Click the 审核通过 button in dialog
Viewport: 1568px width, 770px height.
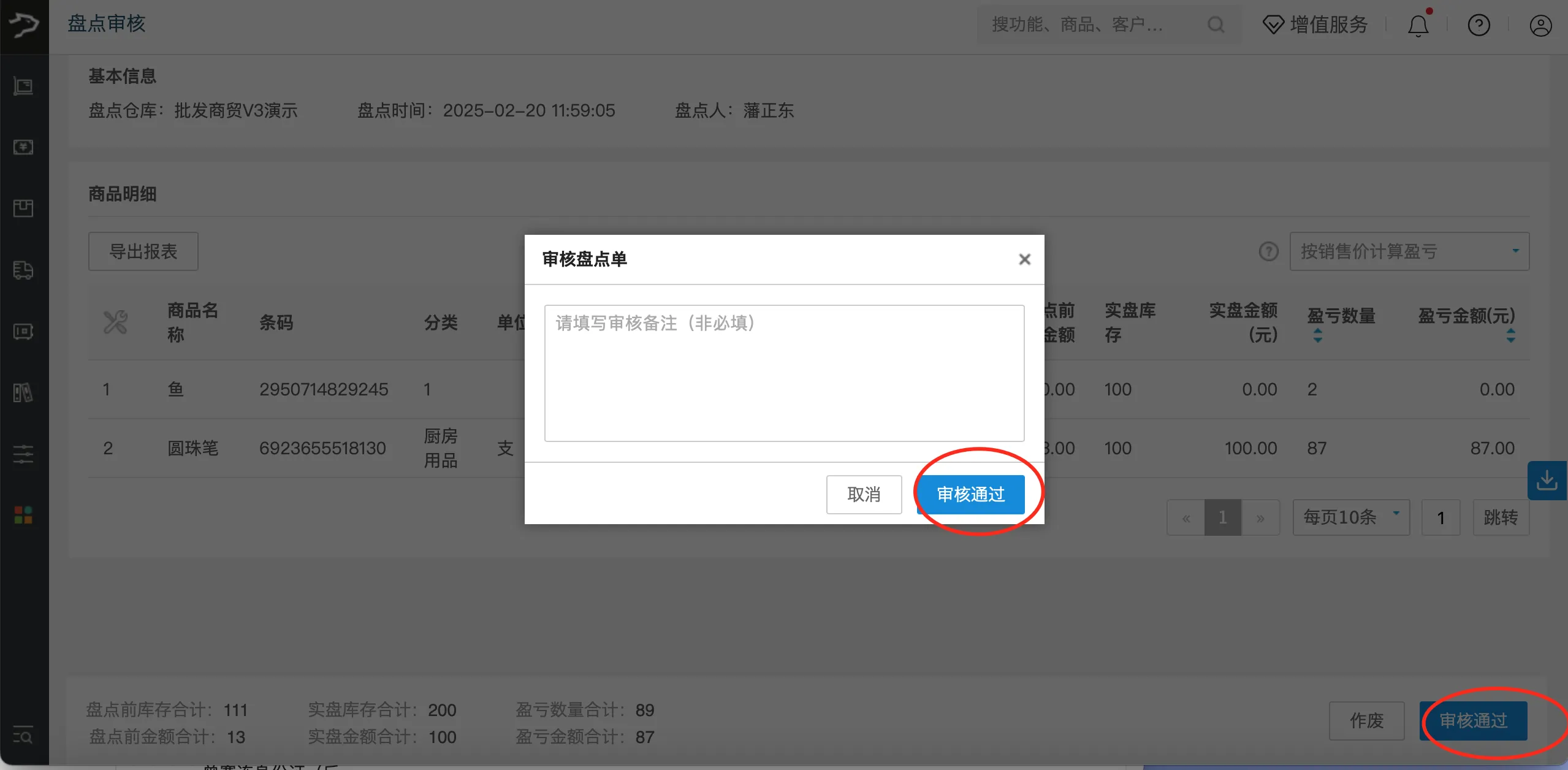972,494
